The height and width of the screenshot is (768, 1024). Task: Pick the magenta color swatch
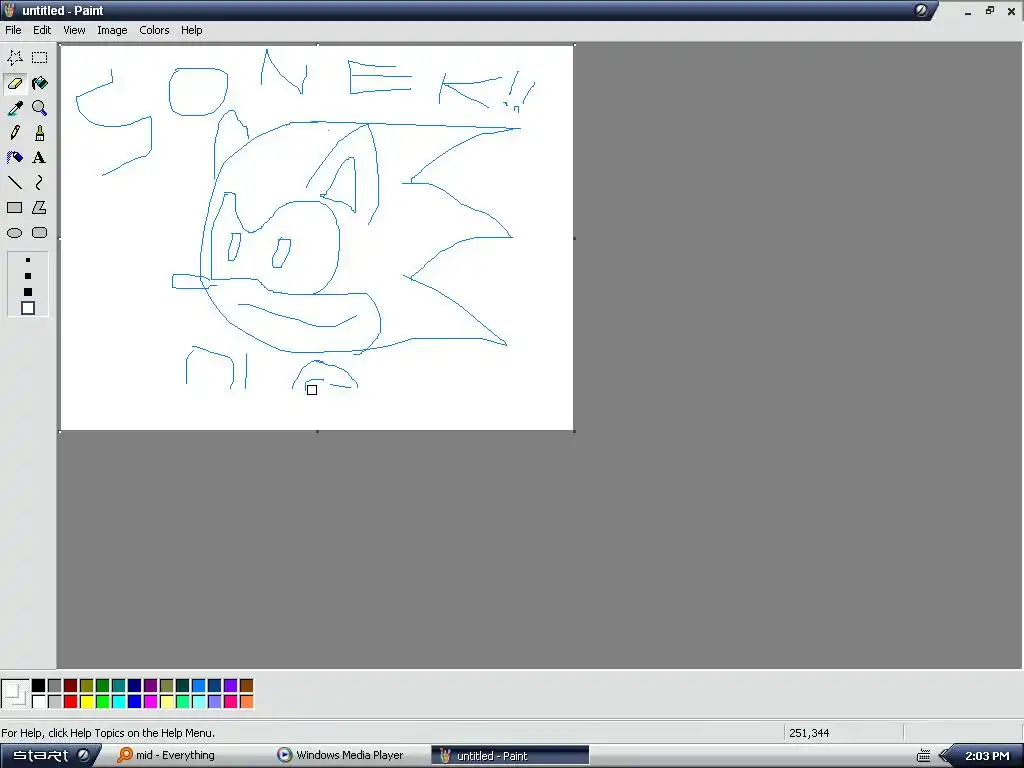[150, 701]
